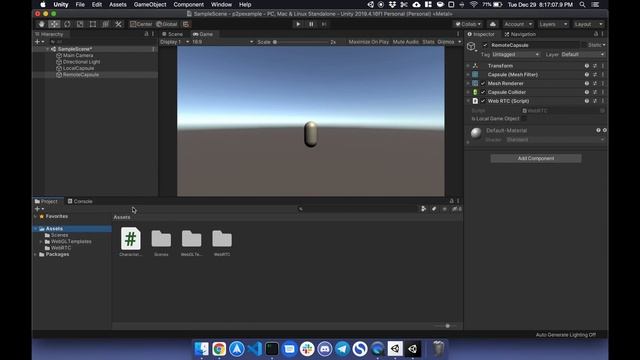Open the Character script asset

tap(131, 241)
